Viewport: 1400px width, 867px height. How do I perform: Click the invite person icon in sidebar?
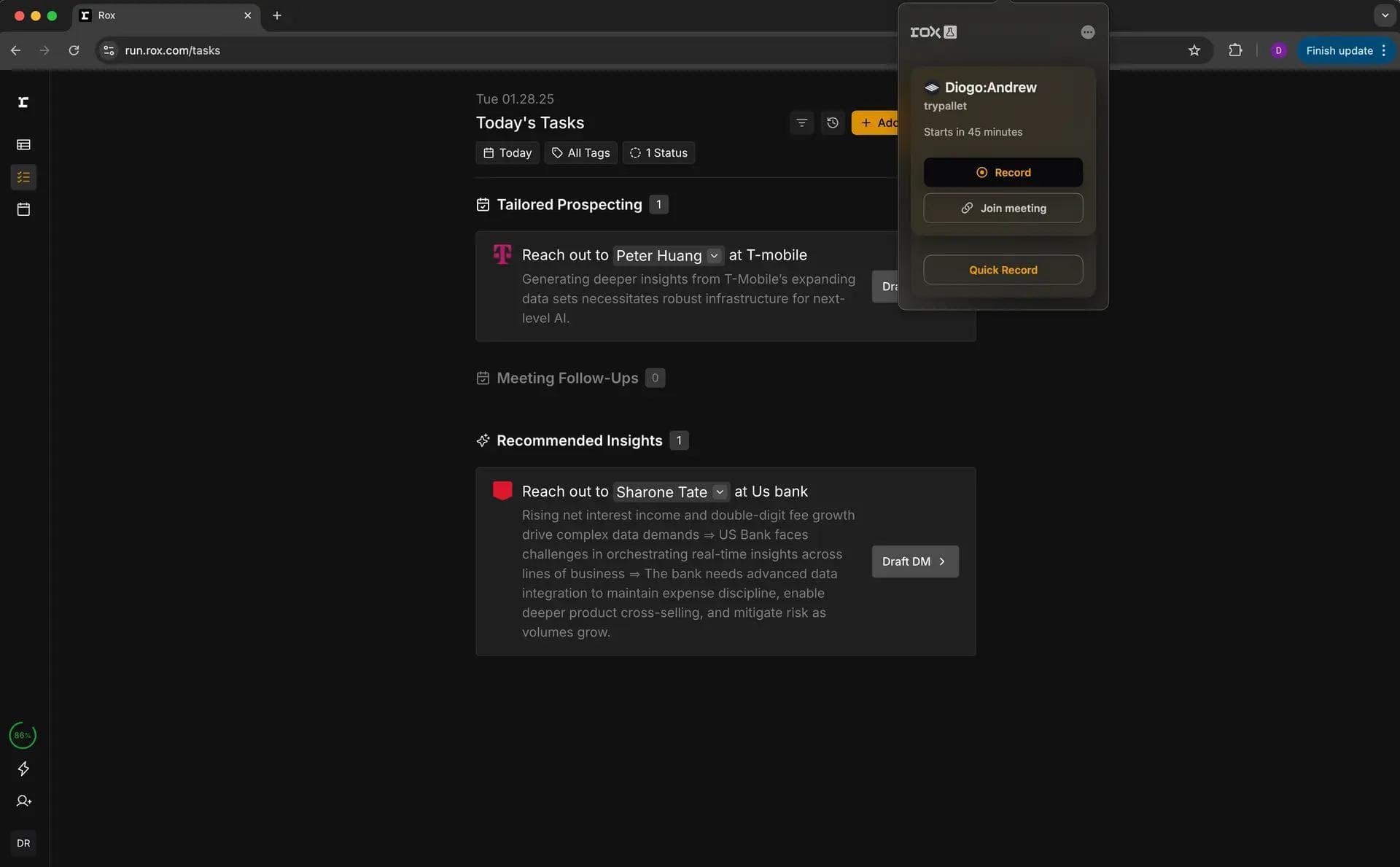point(23,801)
